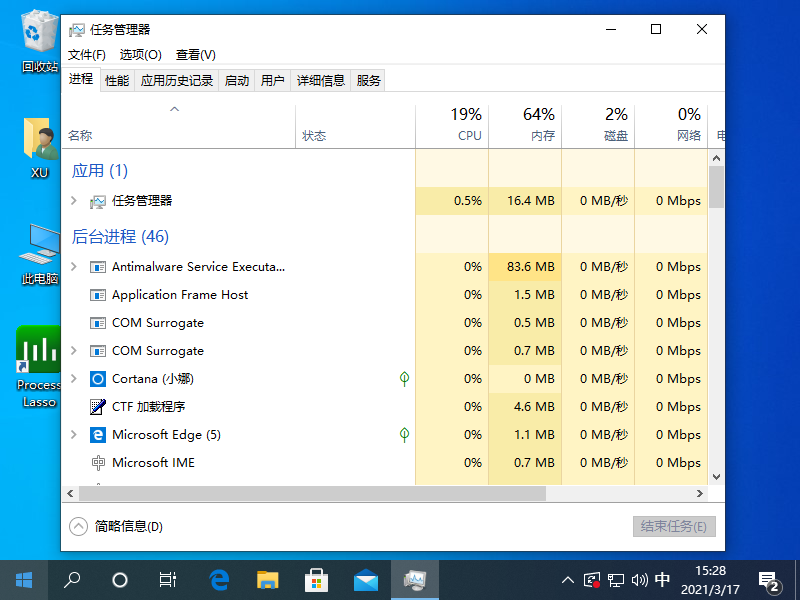Viewport: 800px width, 600px height.
Task: Expand the Microsoft Edge (5) process group
Action: click(x=73, y=435)
